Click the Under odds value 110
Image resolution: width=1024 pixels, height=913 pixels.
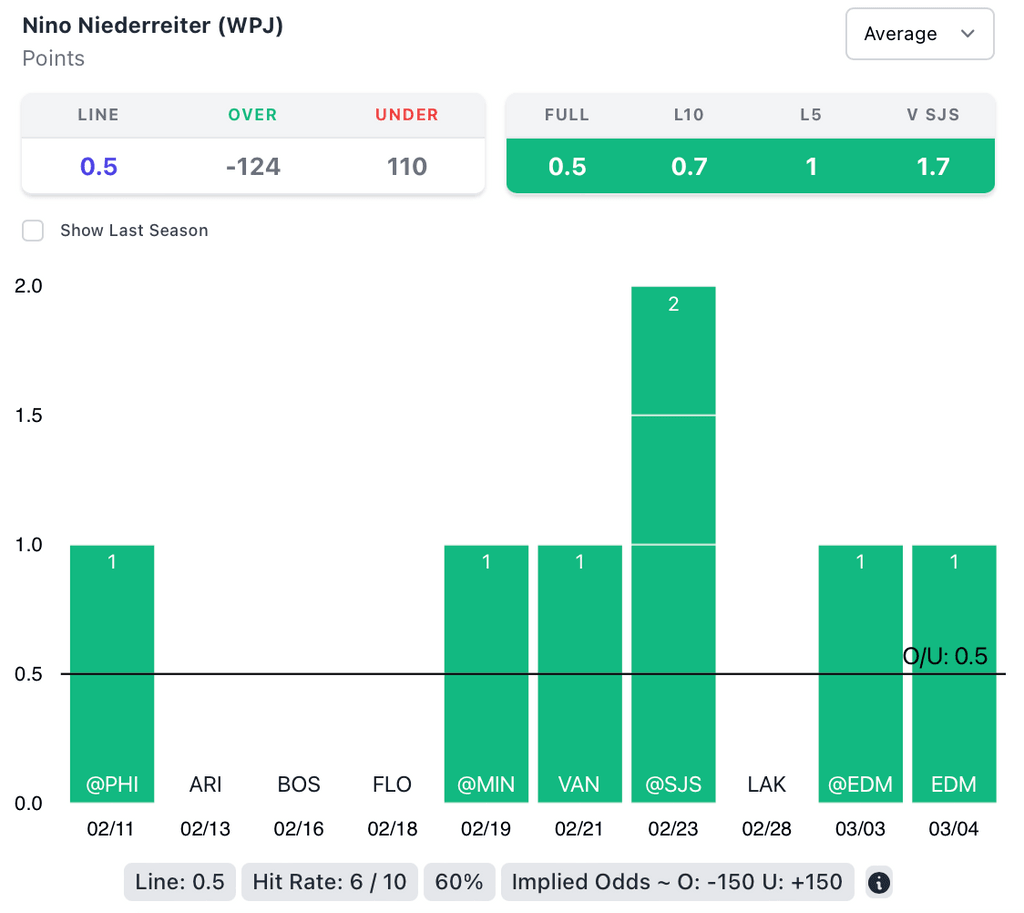407,167
